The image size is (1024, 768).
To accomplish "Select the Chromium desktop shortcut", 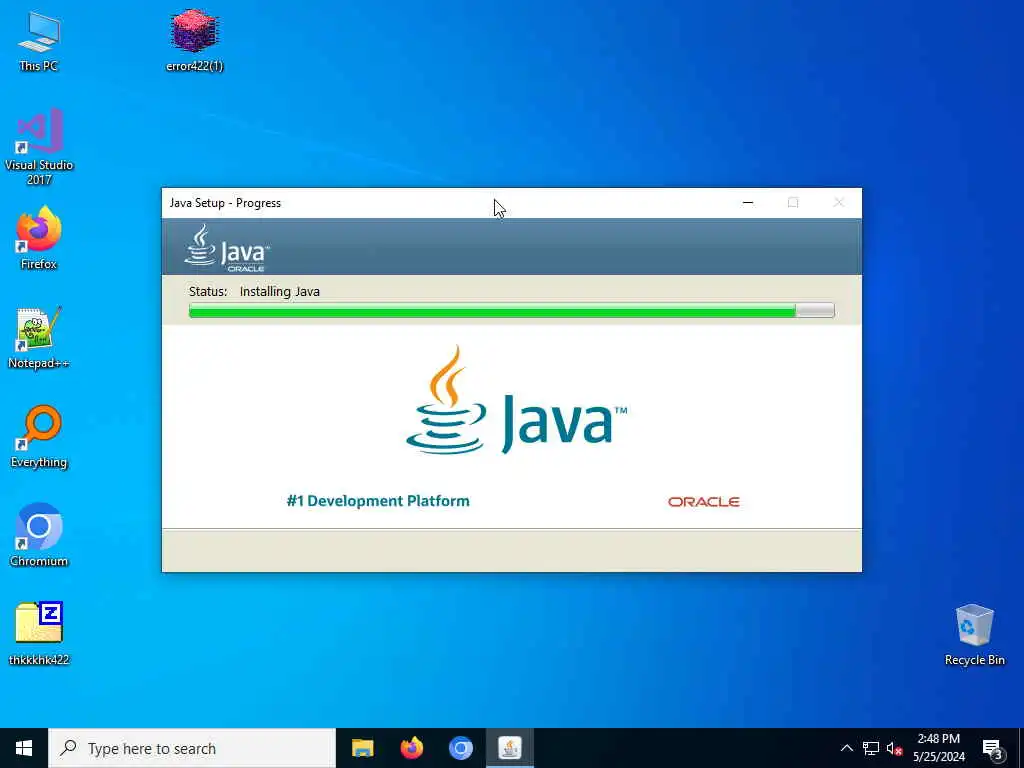I will 39,536.
